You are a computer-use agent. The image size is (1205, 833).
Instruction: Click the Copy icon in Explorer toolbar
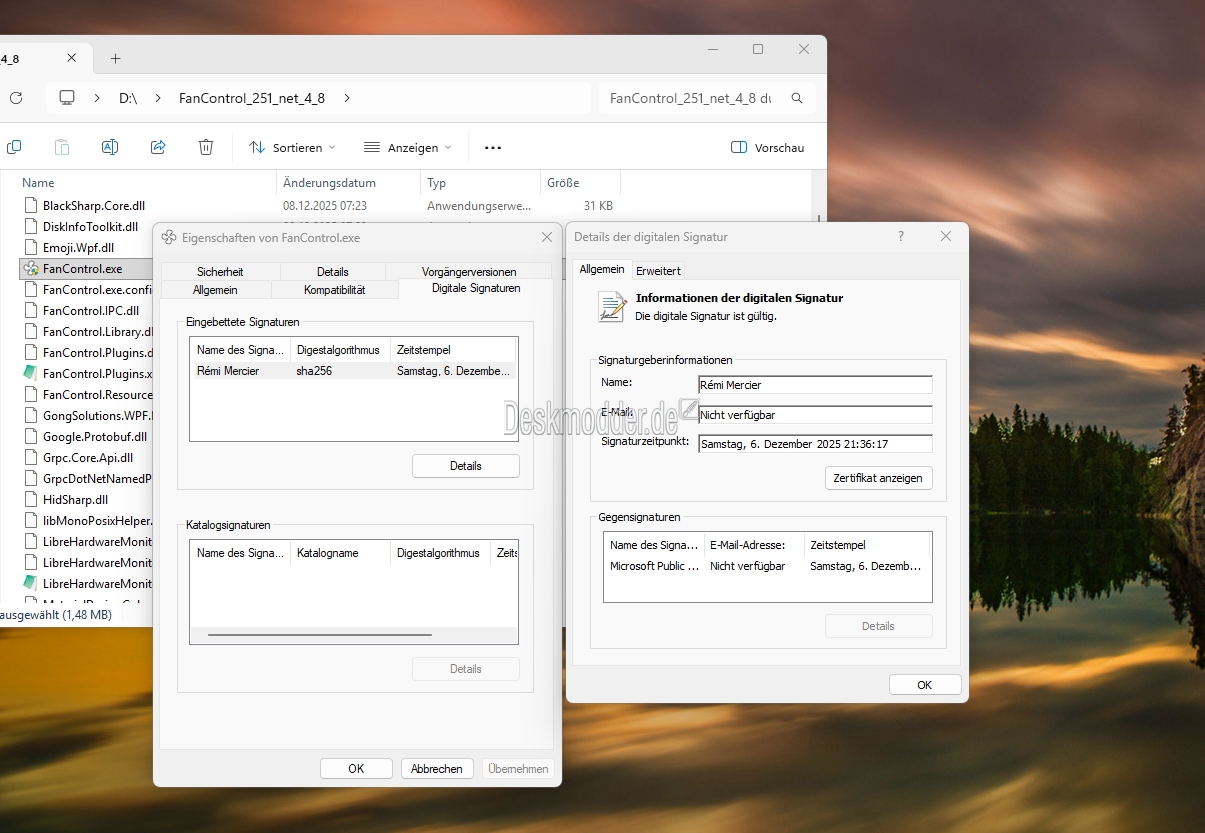click(x=14, y=147)
